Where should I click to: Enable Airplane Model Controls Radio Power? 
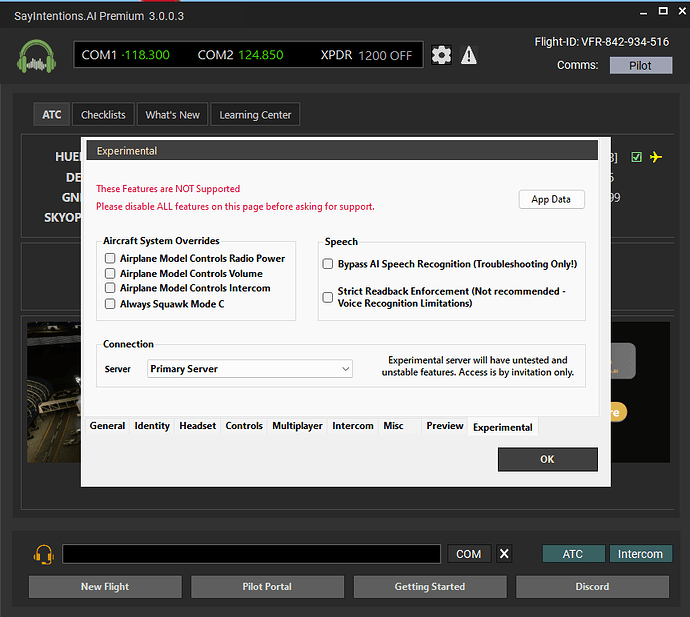[x=110, y=258]
